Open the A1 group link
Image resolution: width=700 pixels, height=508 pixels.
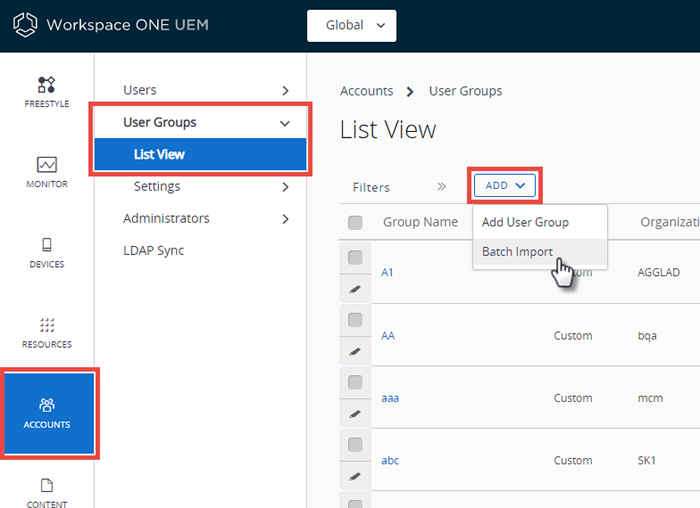pyautogui.click(x=387, y=273)
